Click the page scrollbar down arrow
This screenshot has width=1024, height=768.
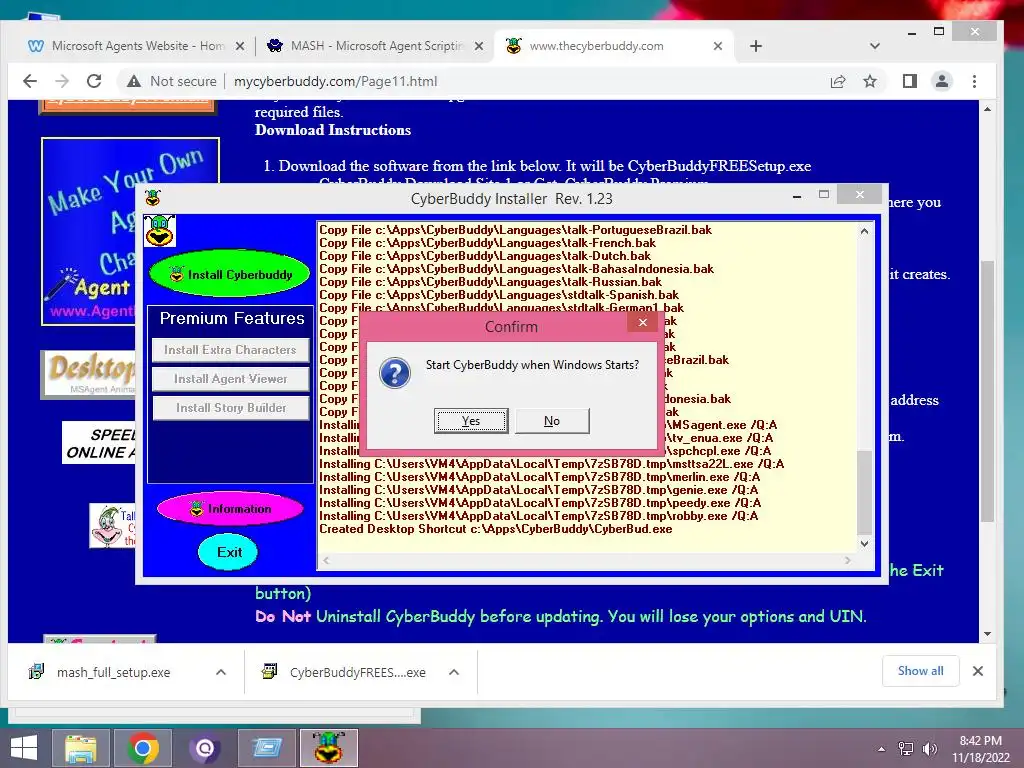click(x=987, y=634)
